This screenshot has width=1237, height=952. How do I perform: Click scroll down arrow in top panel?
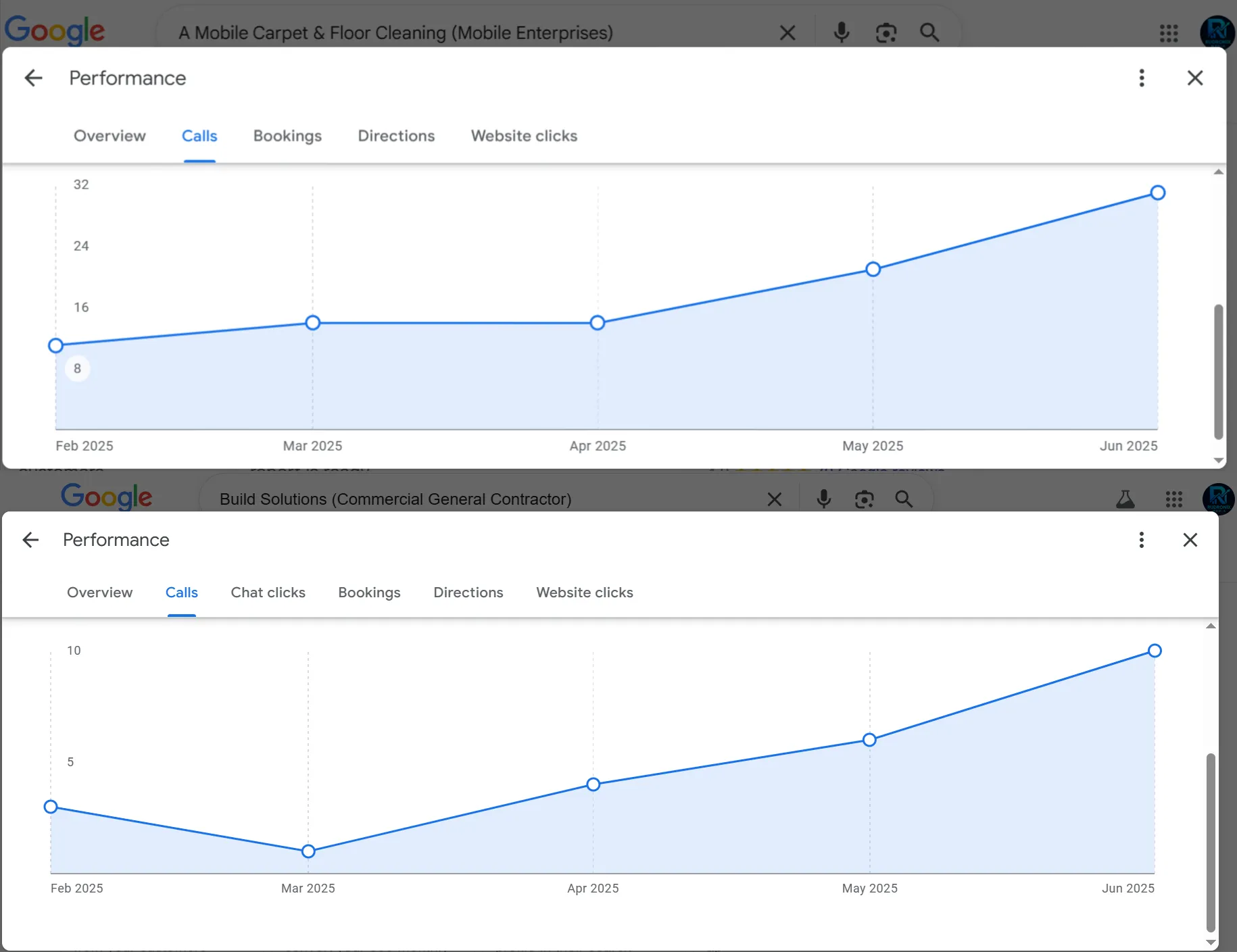coord(1218,460)
